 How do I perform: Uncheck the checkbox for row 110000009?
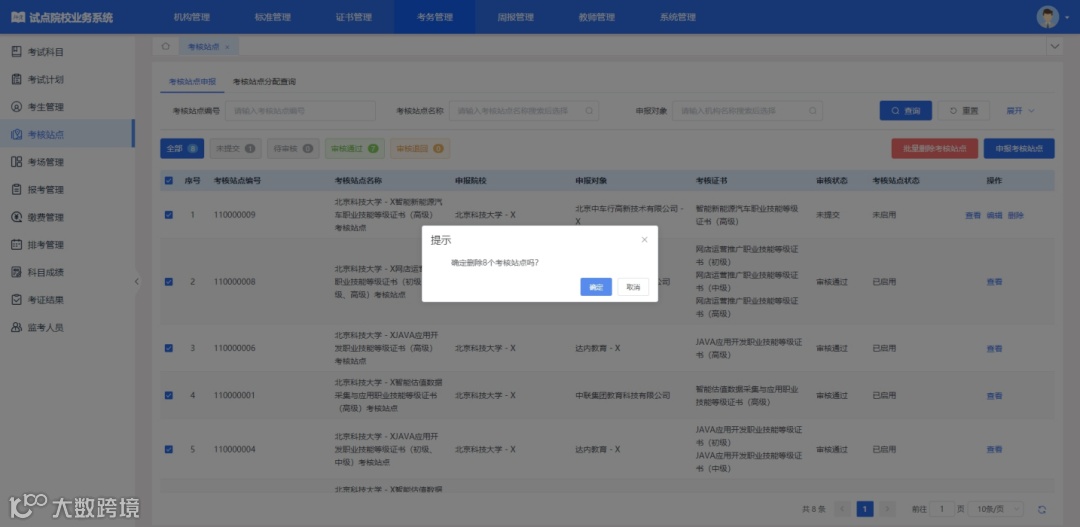pyautogui.click(x=169, y=215)
